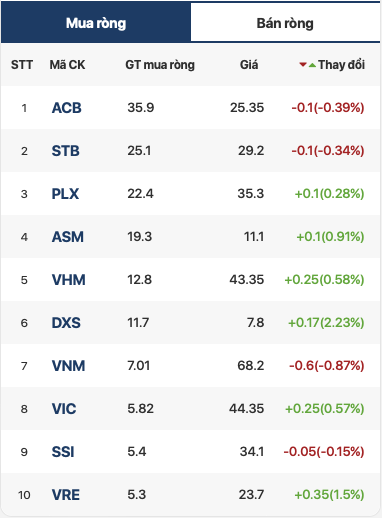Screen dimensions: 382x518
Task: Open the VNM stock link
Action: coord(69,366)
